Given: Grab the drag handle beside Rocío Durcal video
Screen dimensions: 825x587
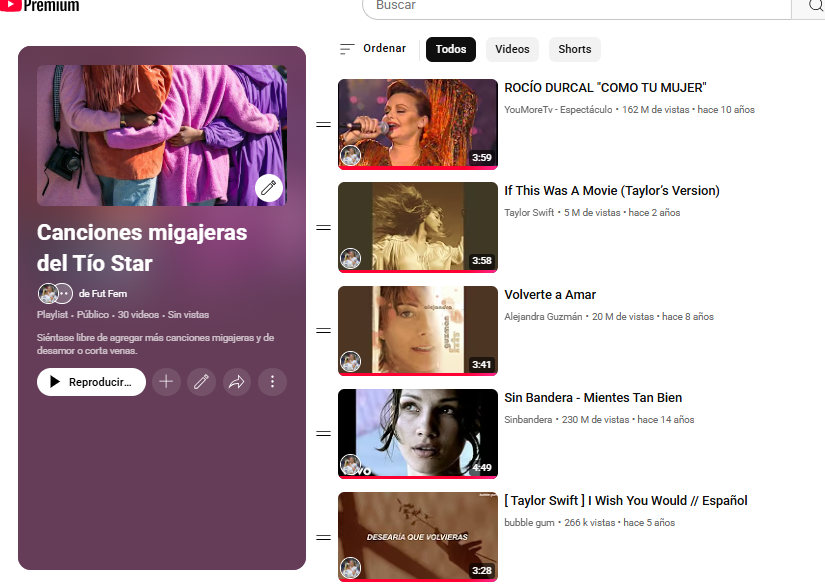Looking at the screenshot, I should [323, 125].
